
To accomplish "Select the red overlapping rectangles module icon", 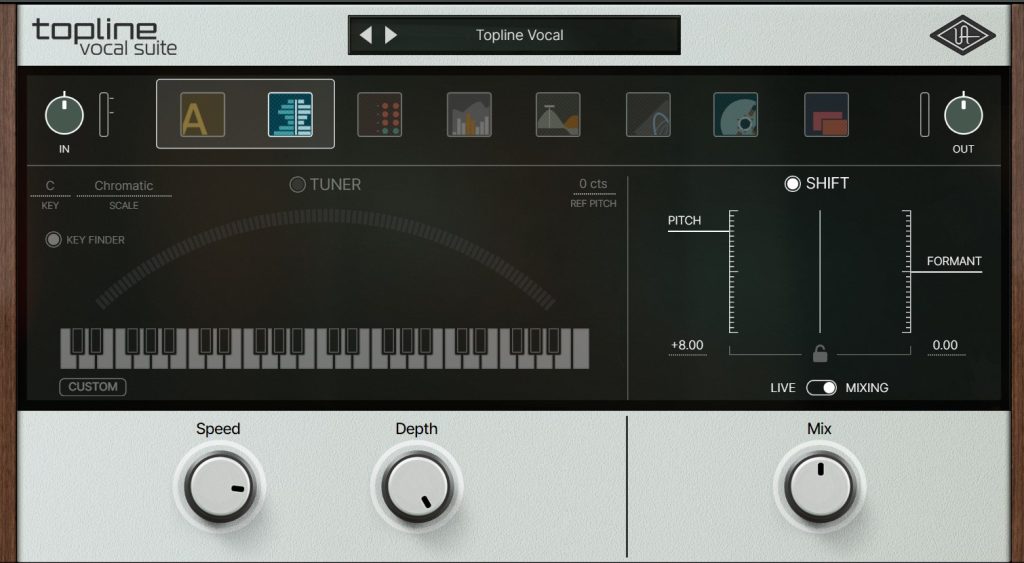I will coord(826,115).
